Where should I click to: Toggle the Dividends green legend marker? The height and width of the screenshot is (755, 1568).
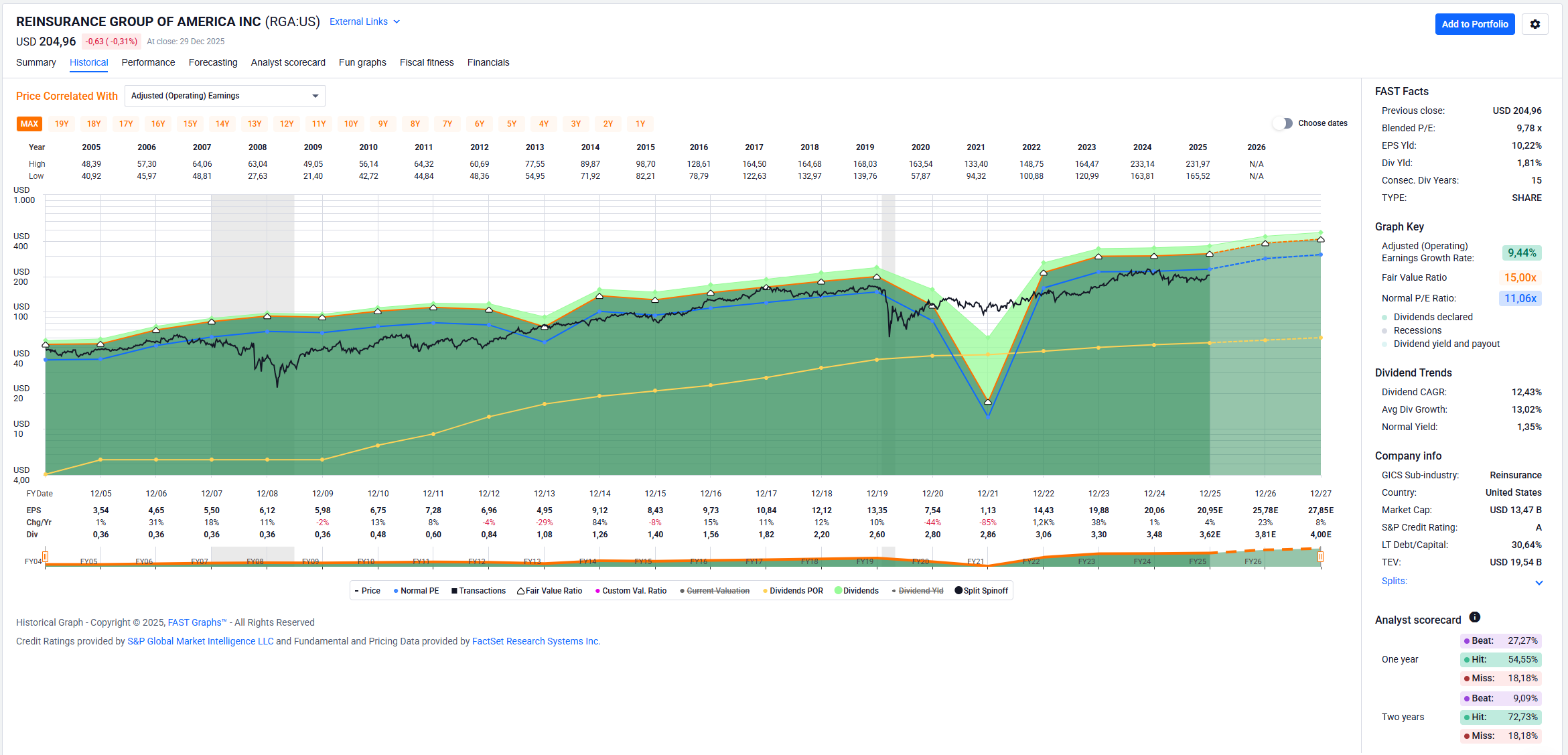point(838,590)
